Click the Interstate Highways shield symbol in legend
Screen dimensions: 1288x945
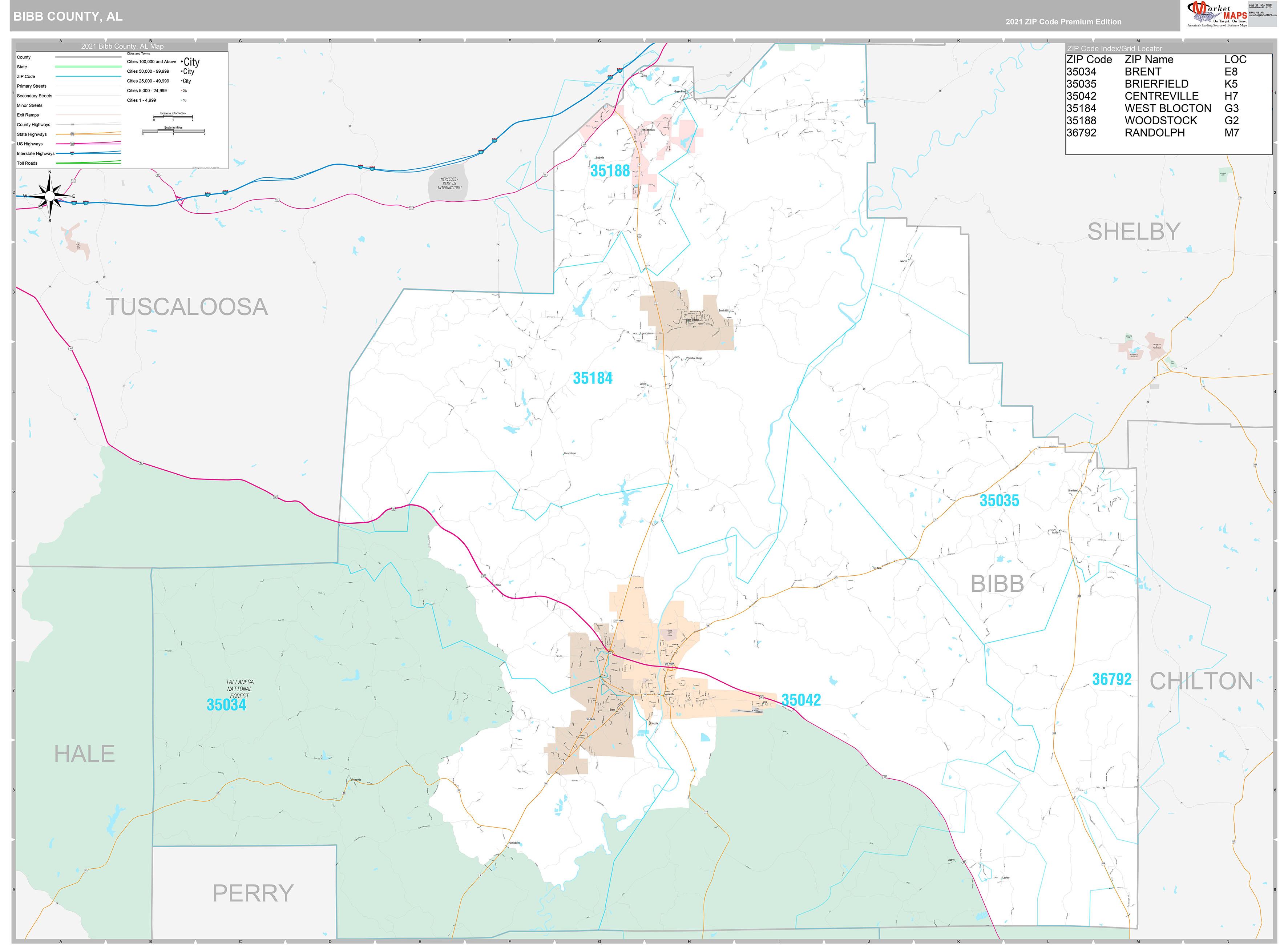[72, 153]
